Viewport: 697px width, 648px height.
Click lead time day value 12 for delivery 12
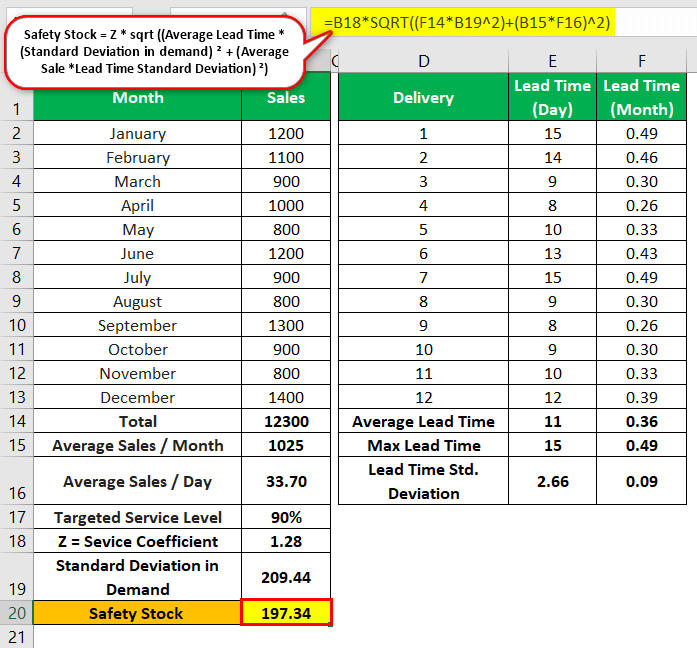(552, 397)
